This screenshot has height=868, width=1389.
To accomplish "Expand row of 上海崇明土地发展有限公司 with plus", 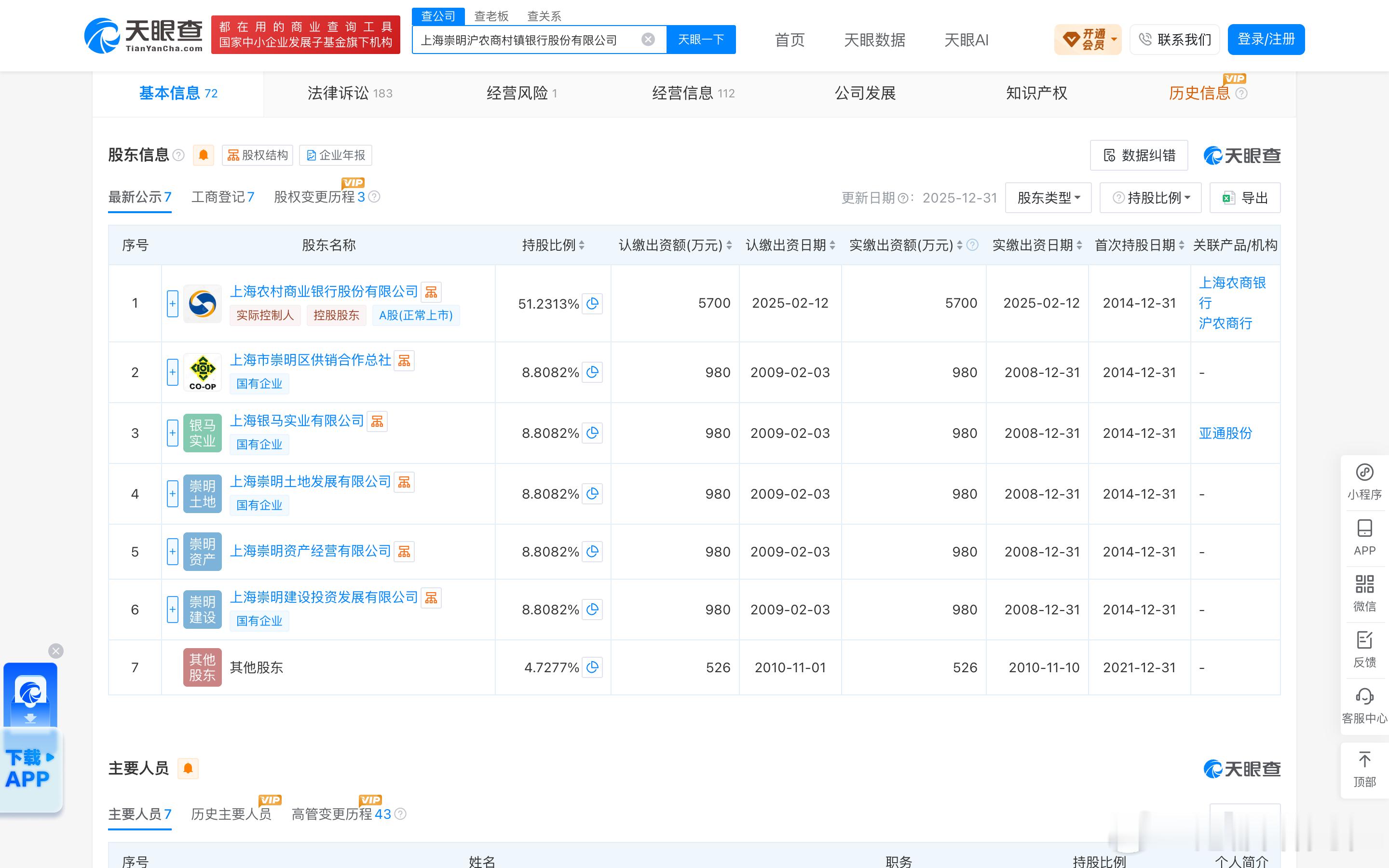I will coord(172,494).
